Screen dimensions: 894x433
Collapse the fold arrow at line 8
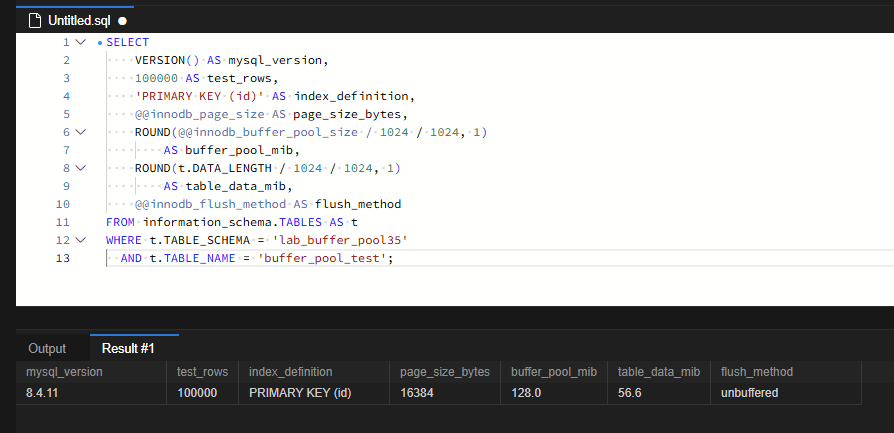point(80,168)
